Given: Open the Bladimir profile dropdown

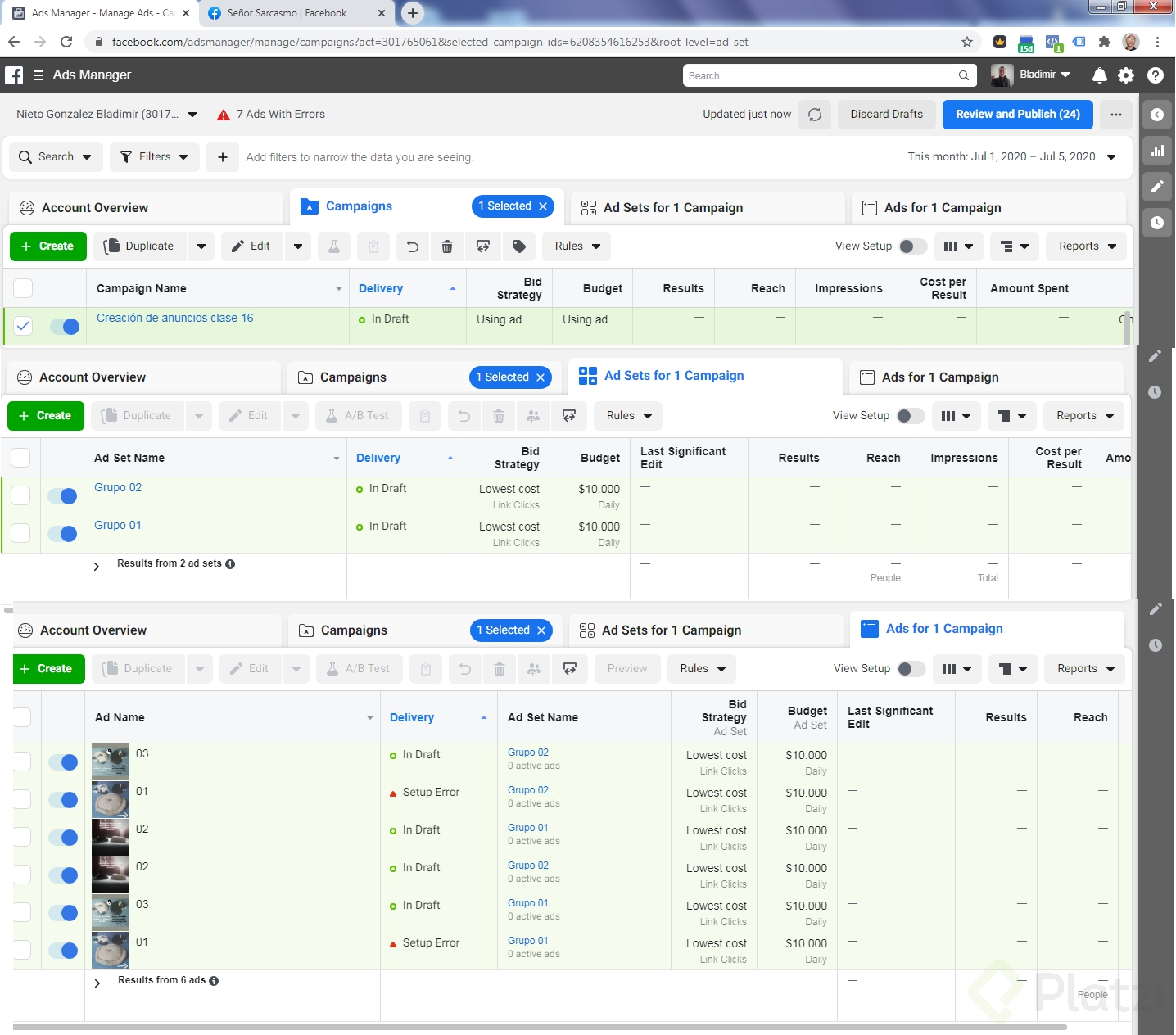Looking at the screenshot, I should (x=1031, y=75).
